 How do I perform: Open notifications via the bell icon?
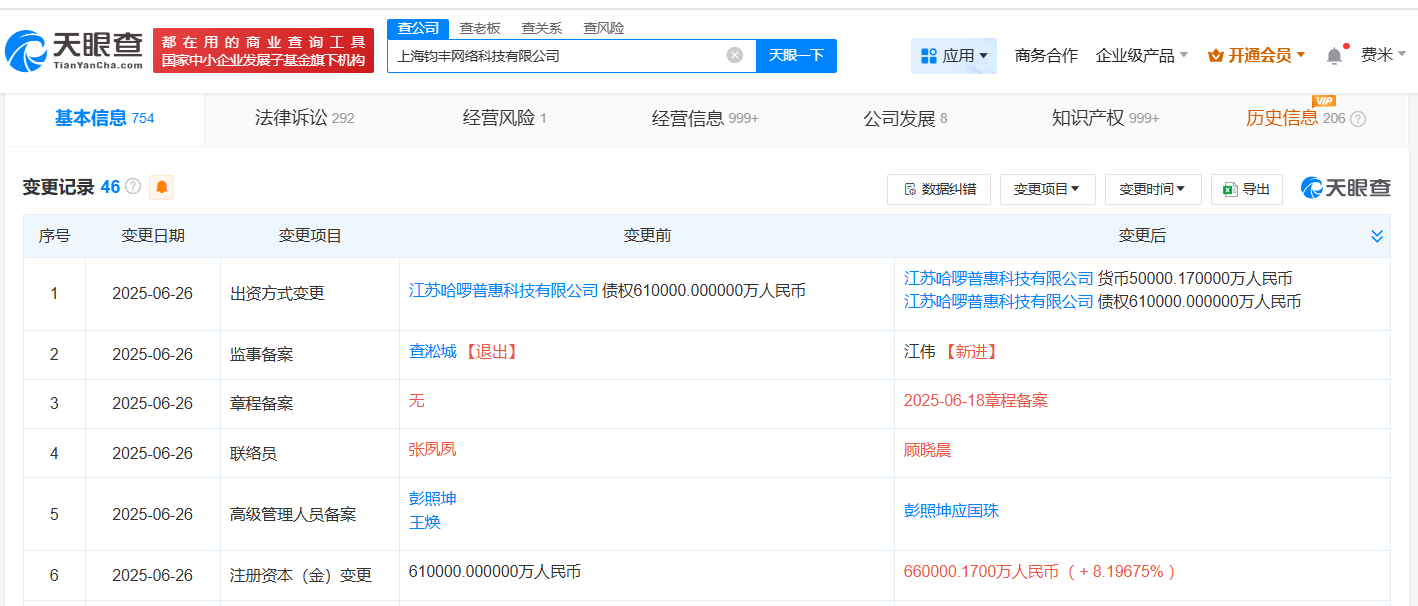pos(1334,56)
